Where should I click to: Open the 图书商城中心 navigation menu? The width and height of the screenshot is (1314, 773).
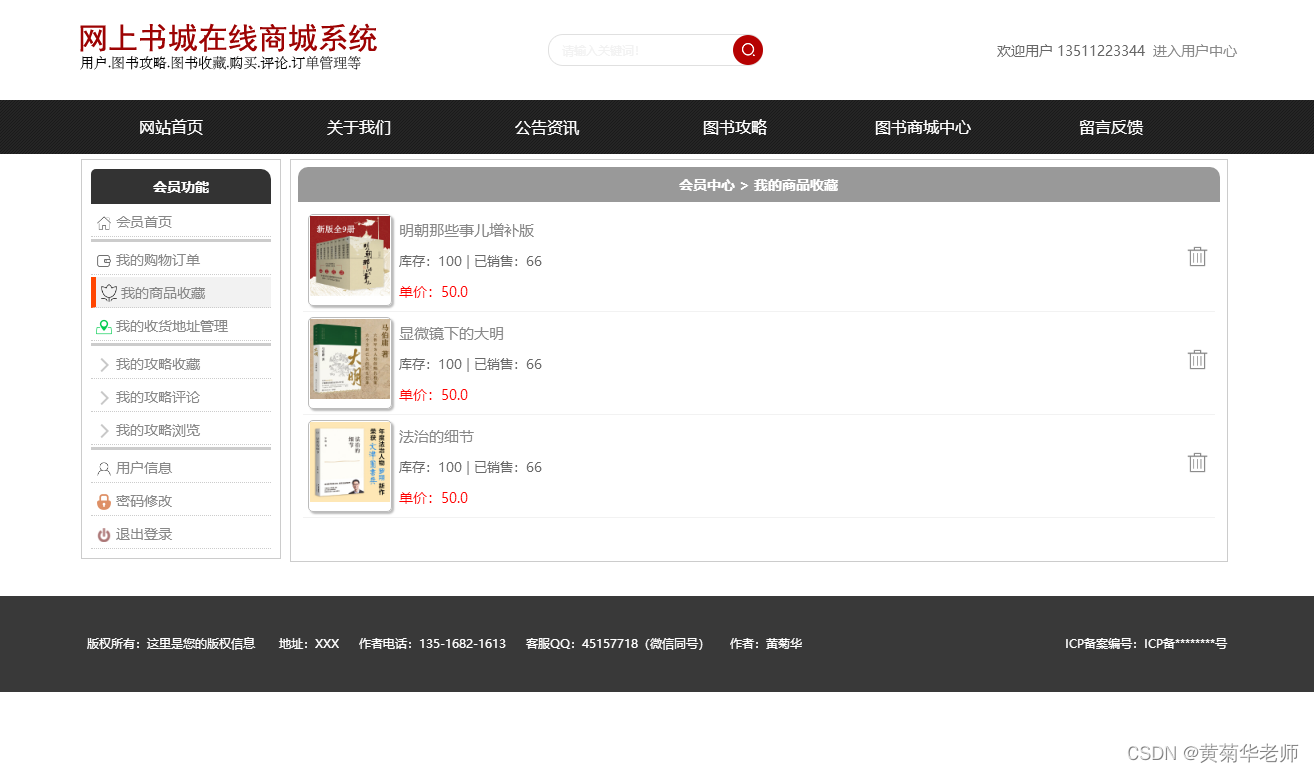pyautogui.click(x=922, y=127)
